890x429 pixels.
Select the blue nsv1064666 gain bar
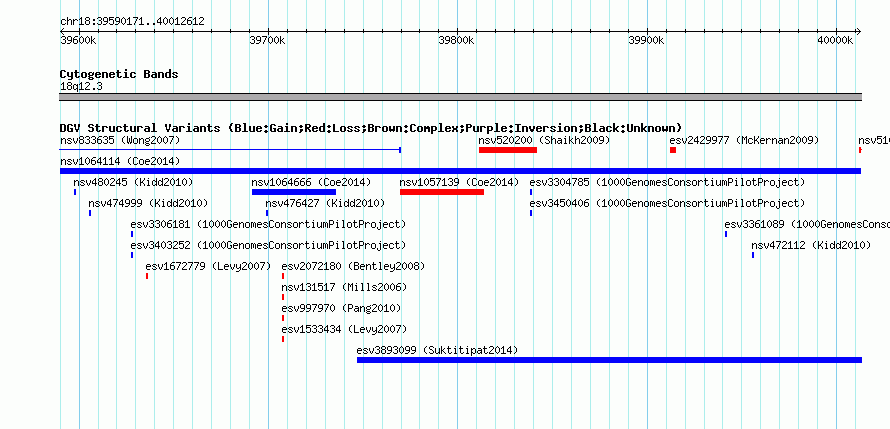coord(294,192)
